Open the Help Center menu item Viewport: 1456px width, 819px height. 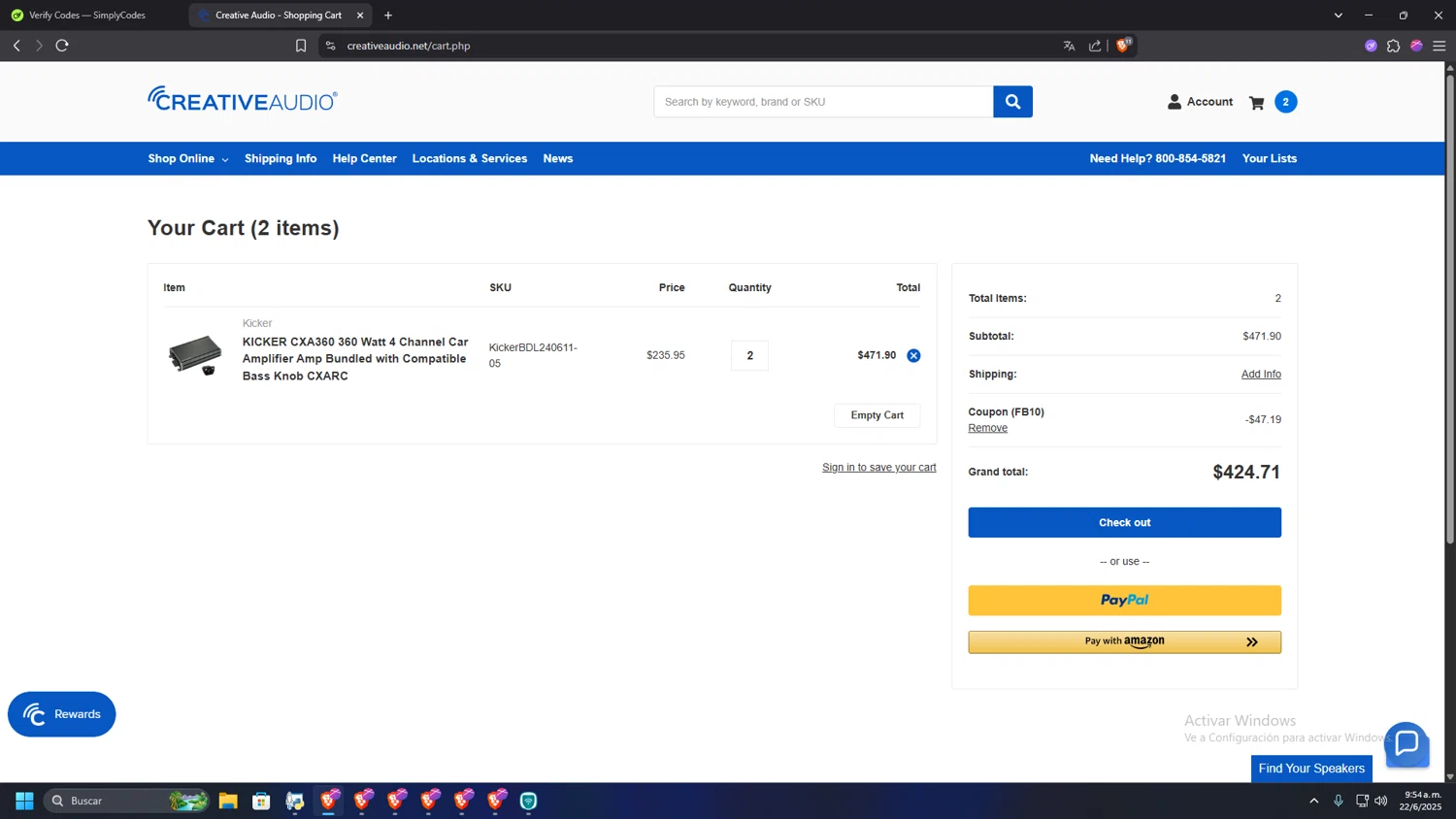[364, 159]
